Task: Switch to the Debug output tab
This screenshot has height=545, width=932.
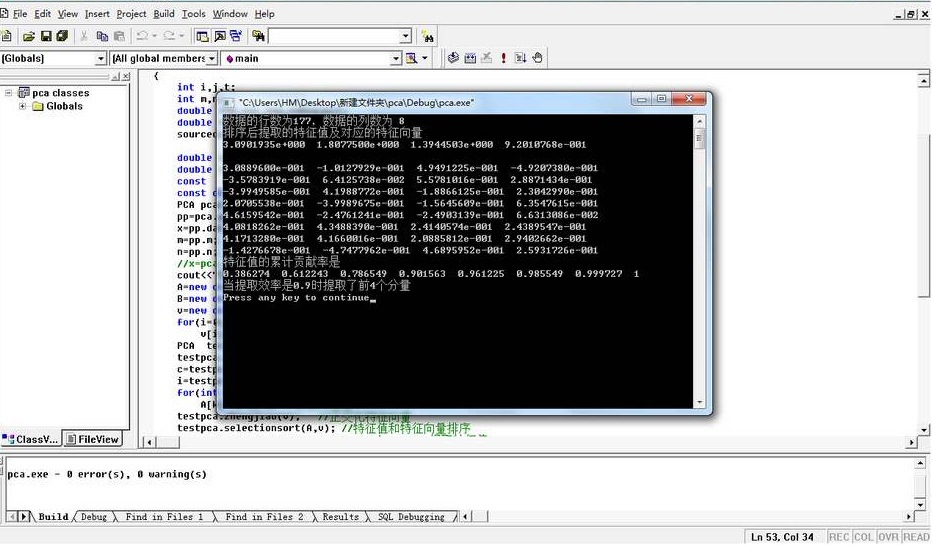Action: (94, 517)
